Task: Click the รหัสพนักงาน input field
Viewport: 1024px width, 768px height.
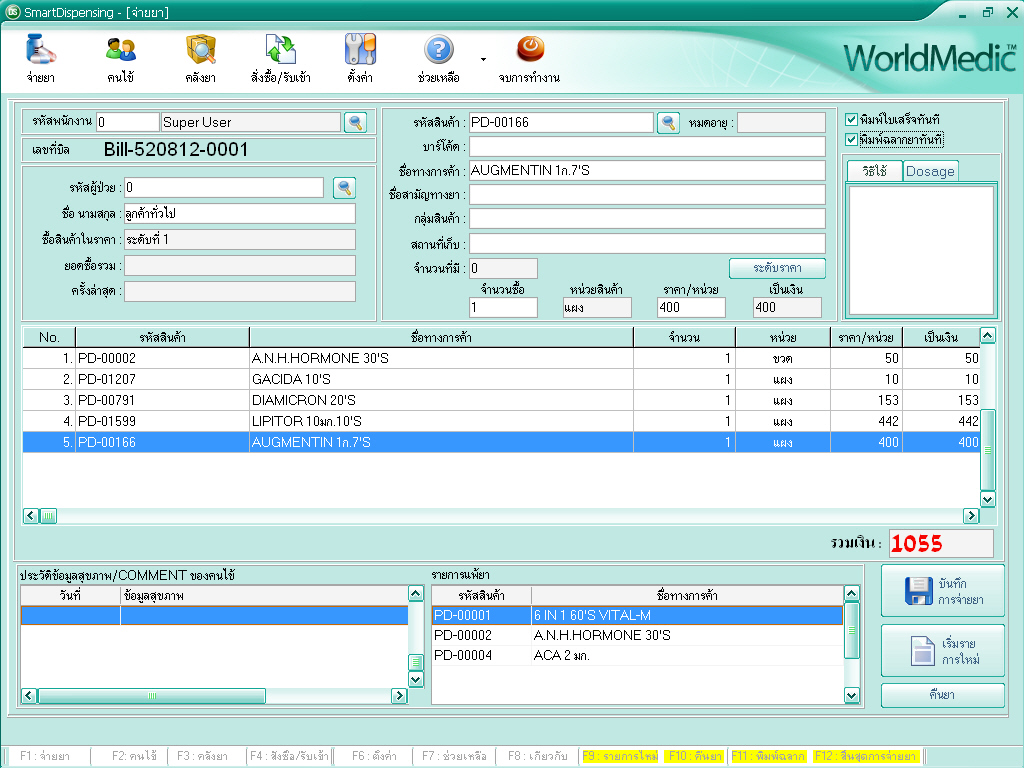Action: click(x=128, y=122)
